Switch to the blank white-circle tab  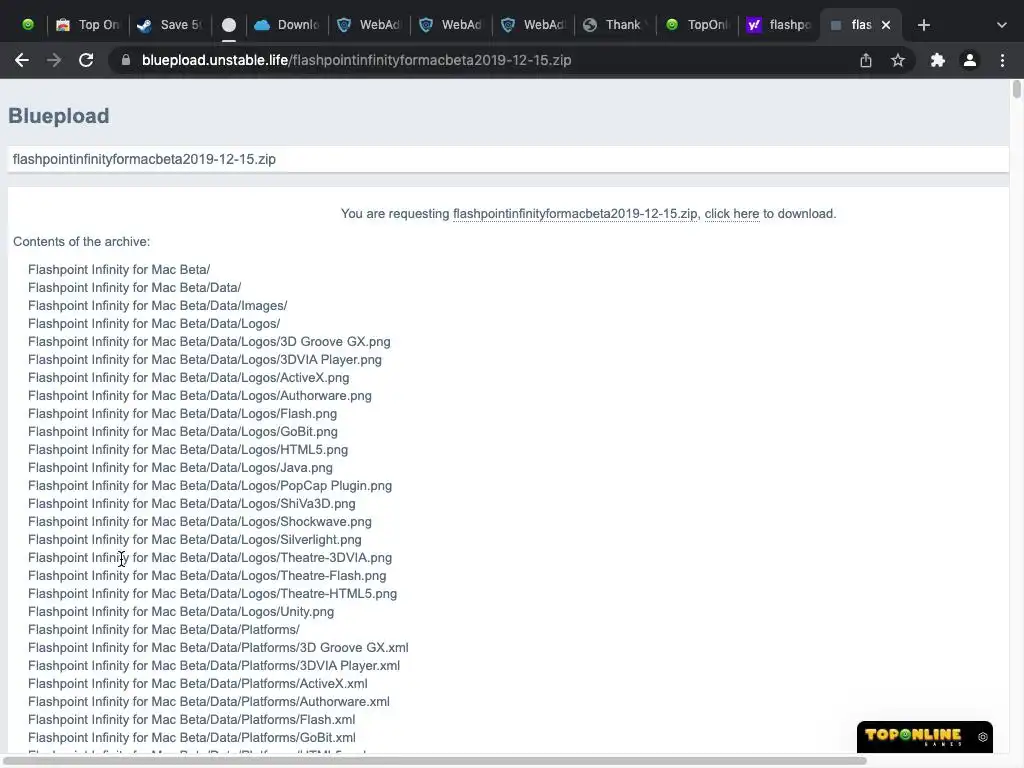229,25
